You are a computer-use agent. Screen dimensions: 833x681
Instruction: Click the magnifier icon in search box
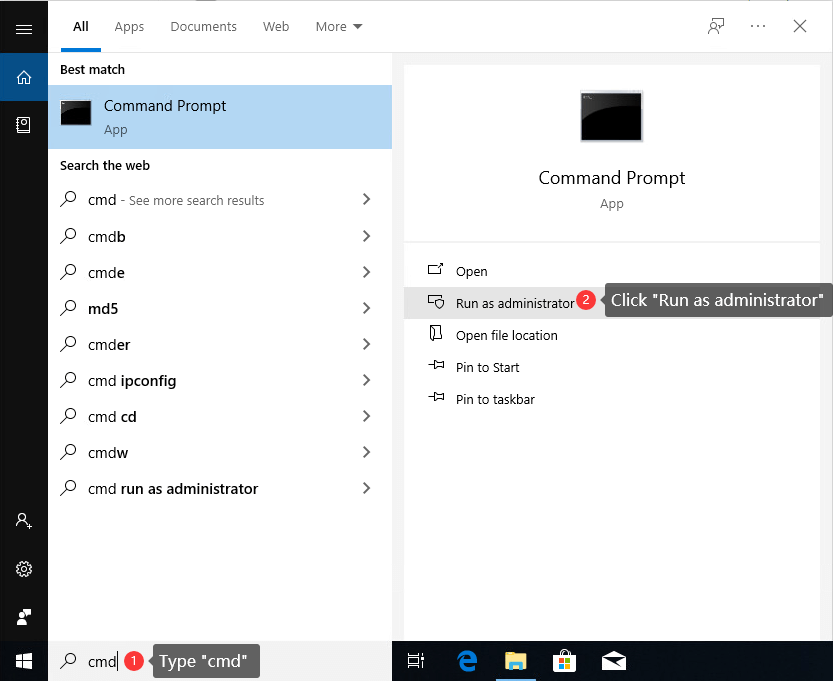coord(68,660)
